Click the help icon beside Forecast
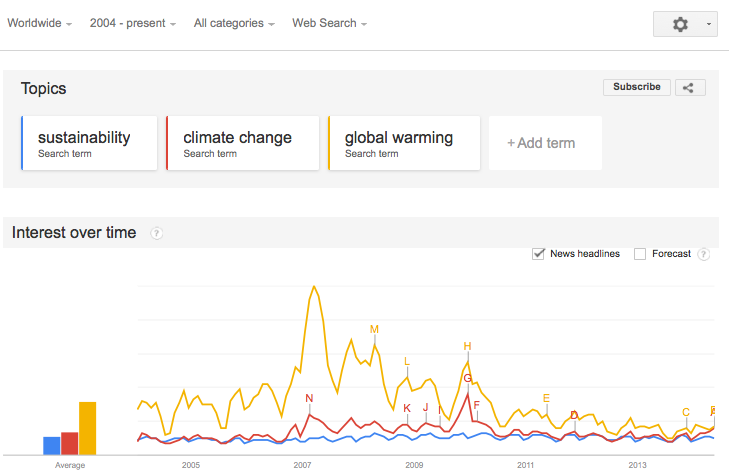This screenshot has width=729, height=473. pos(704,254)
